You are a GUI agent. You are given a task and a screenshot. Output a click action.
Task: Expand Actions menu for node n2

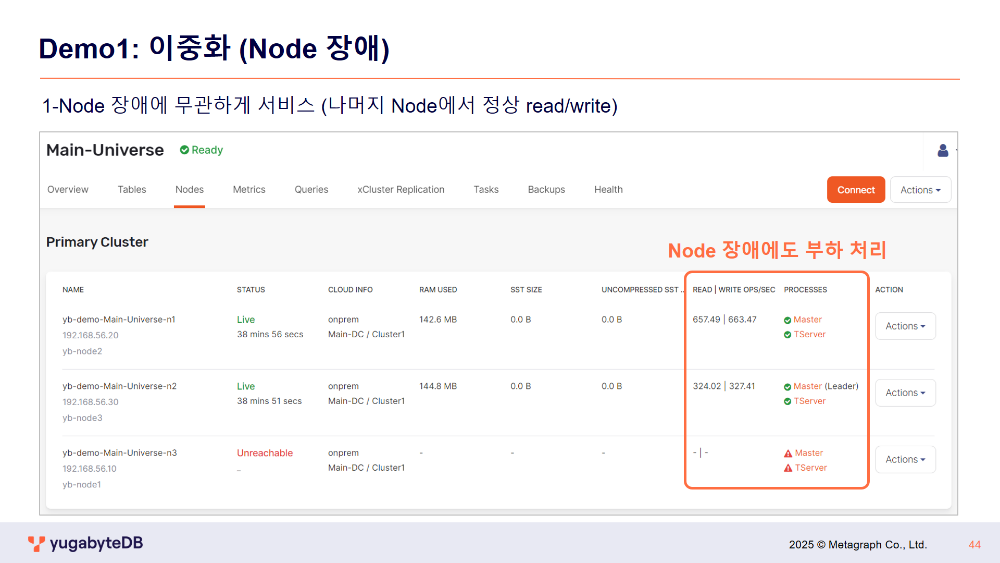click(905, 393)
